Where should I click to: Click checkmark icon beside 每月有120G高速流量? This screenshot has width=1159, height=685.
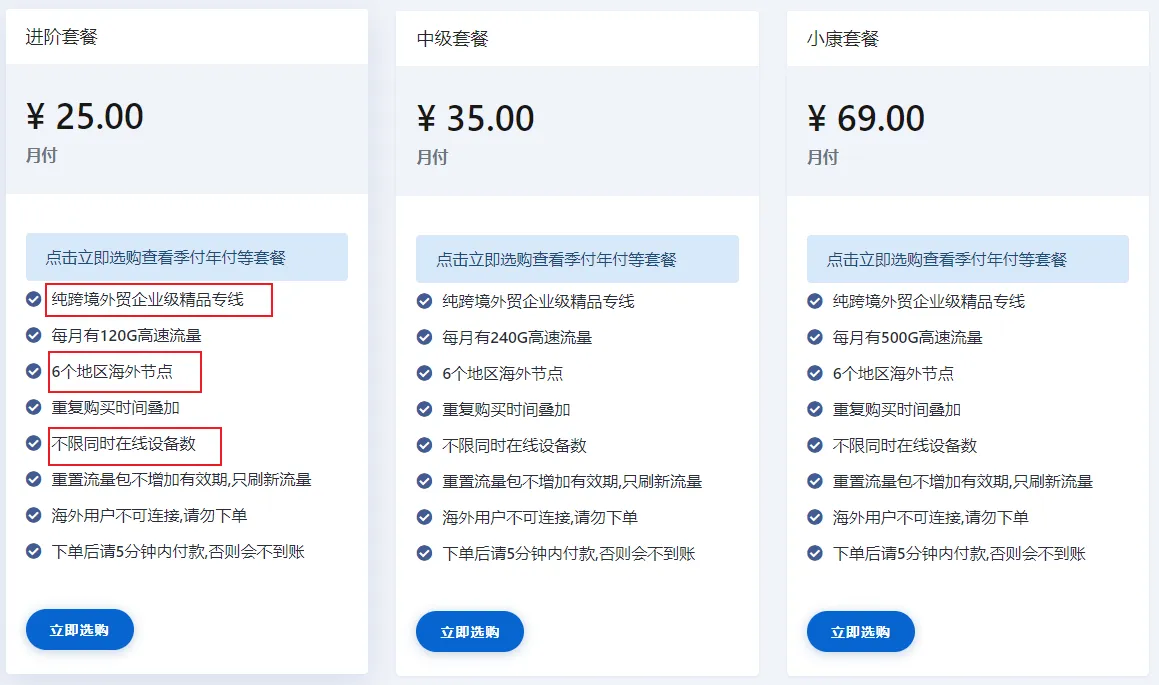point(33,335)
